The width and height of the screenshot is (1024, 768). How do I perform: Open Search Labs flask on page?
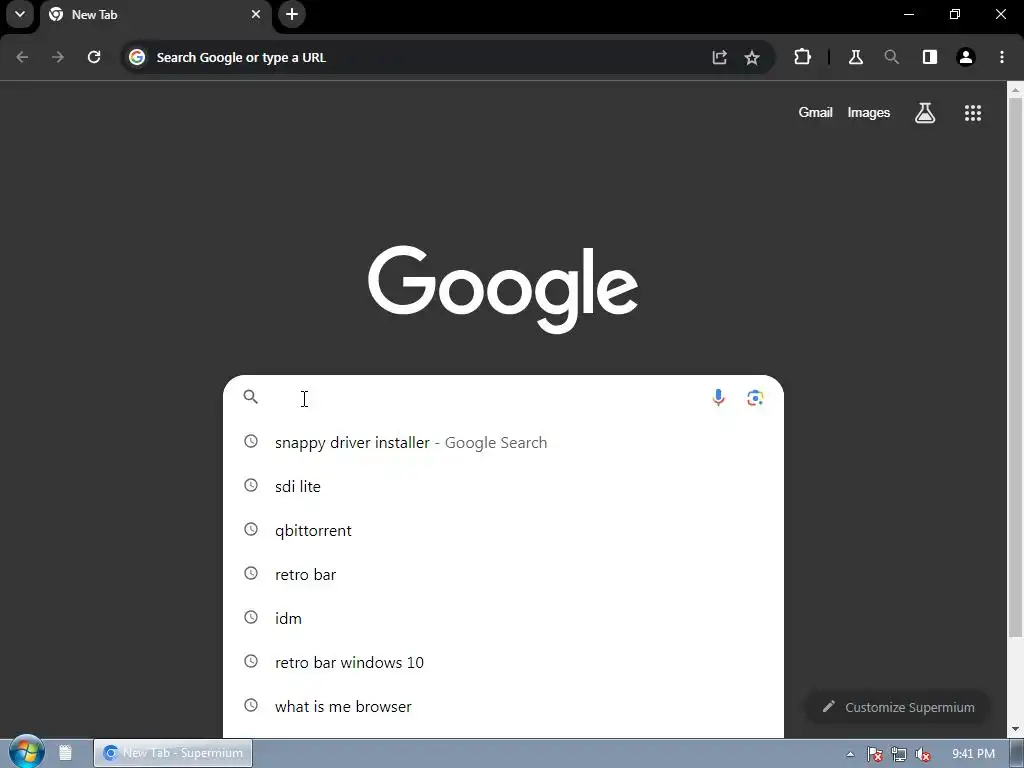925,113
